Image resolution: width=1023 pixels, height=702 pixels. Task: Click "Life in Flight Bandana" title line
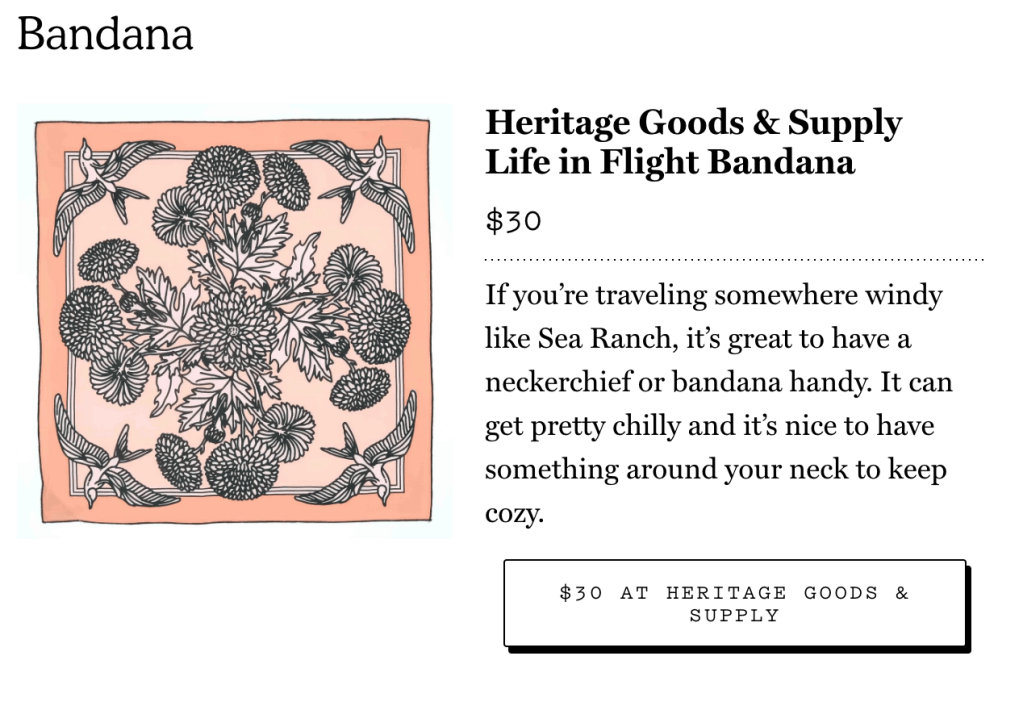pos(669,162)
